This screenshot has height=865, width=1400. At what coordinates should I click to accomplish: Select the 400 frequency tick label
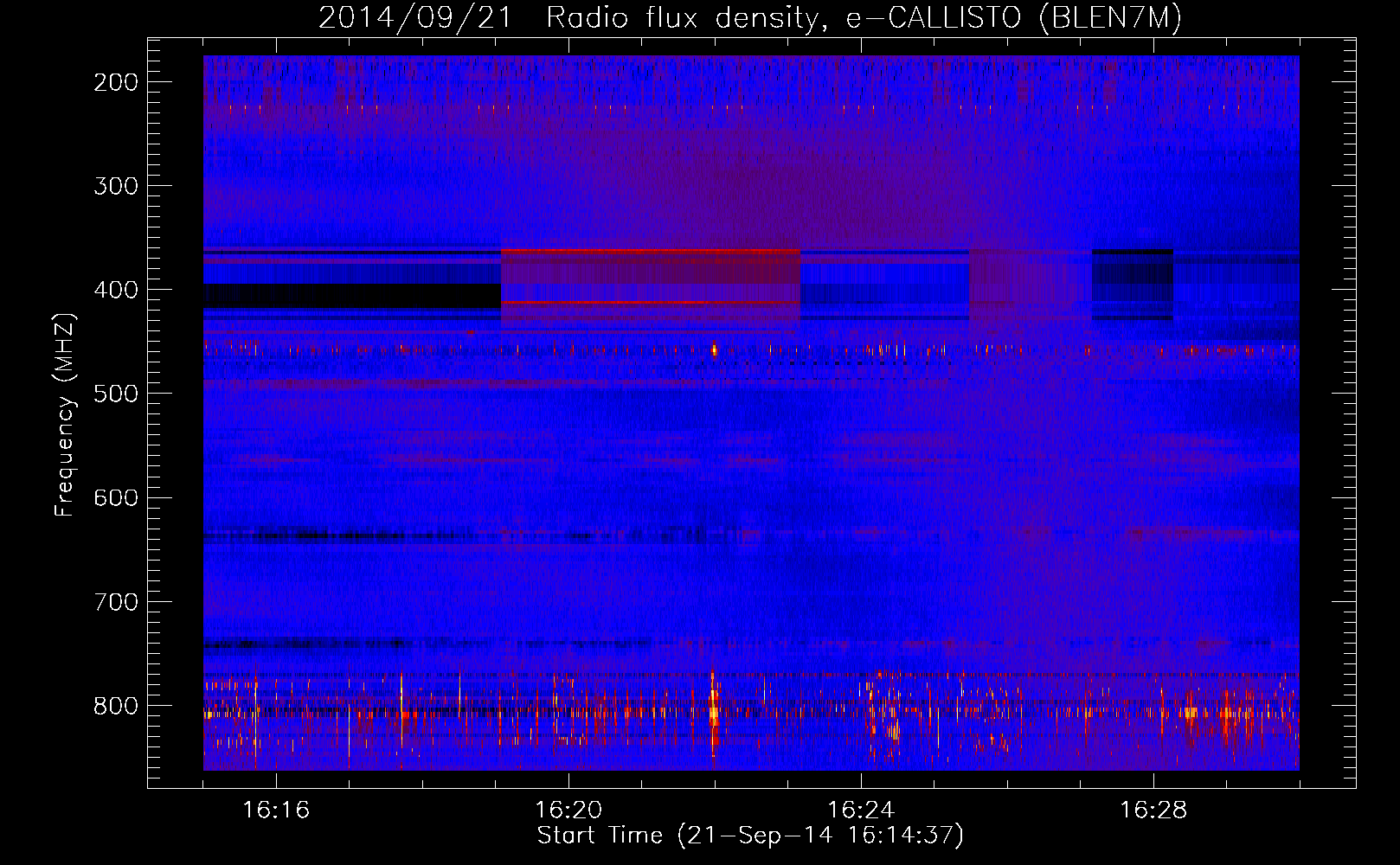pos(115,290)
